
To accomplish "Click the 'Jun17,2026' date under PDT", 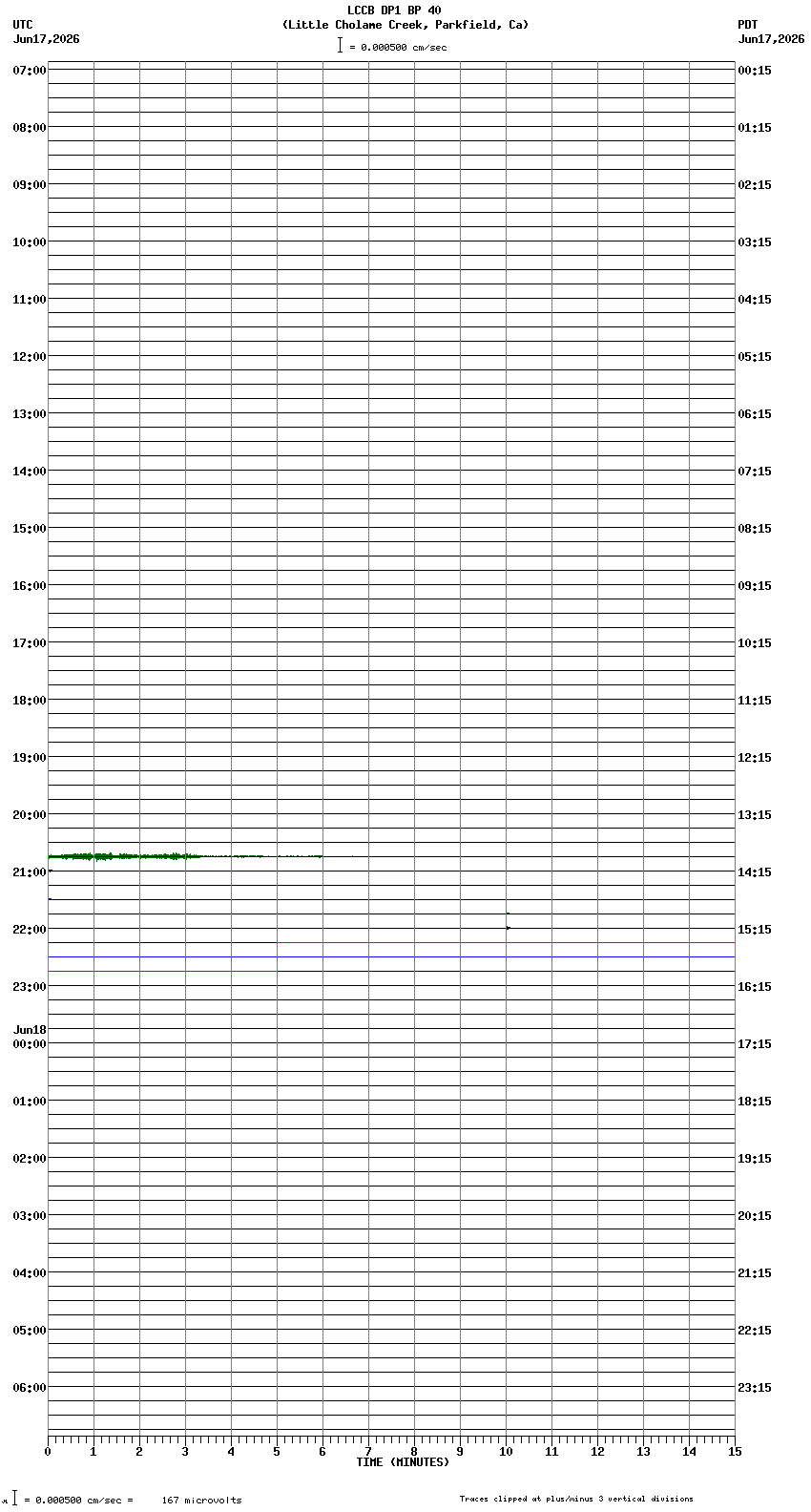I will (x=771, y=39).
